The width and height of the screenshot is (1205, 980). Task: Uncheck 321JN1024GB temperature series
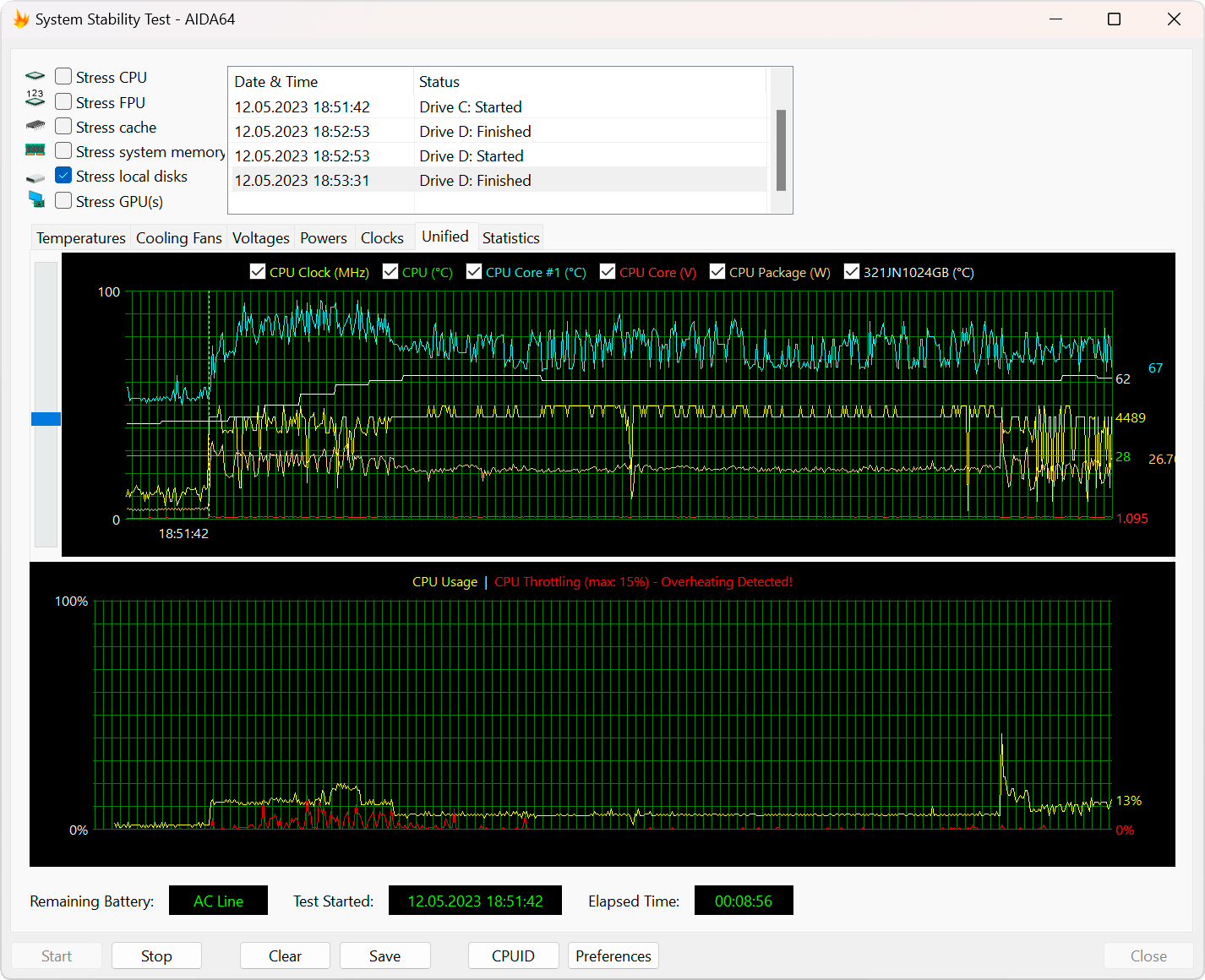coord(852,271)
